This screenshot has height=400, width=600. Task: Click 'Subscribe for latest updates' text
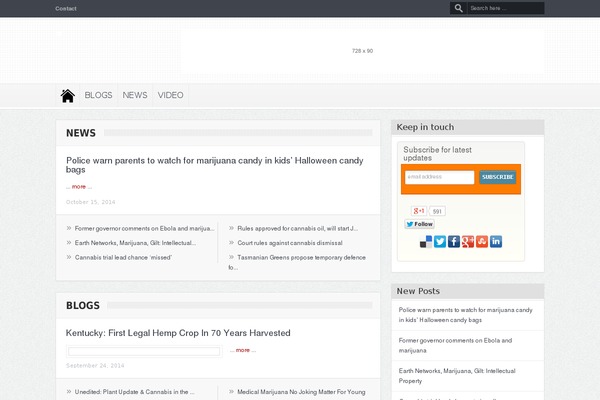point(437,154)
